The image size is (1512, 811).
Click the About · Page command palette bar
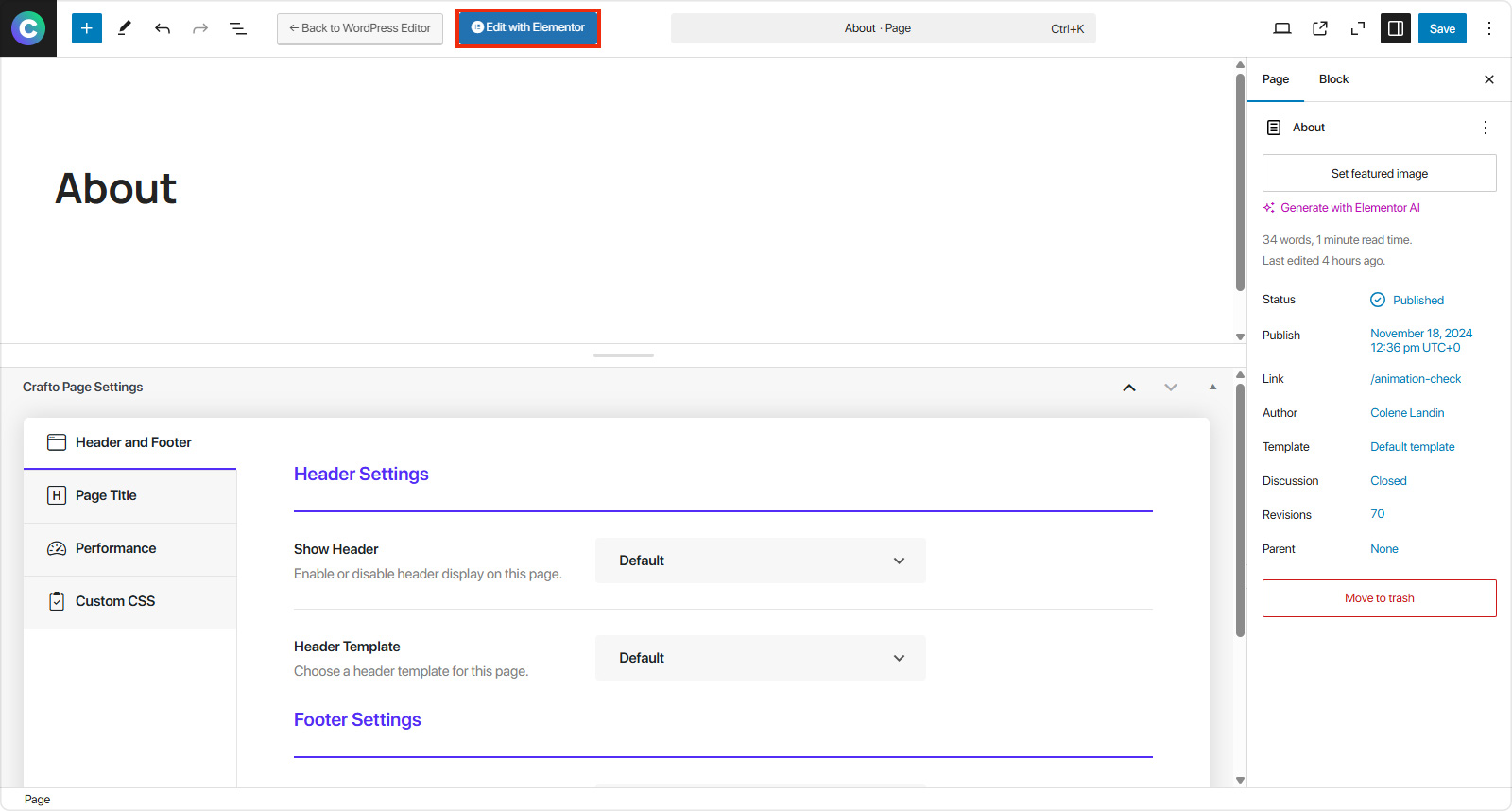884,28
